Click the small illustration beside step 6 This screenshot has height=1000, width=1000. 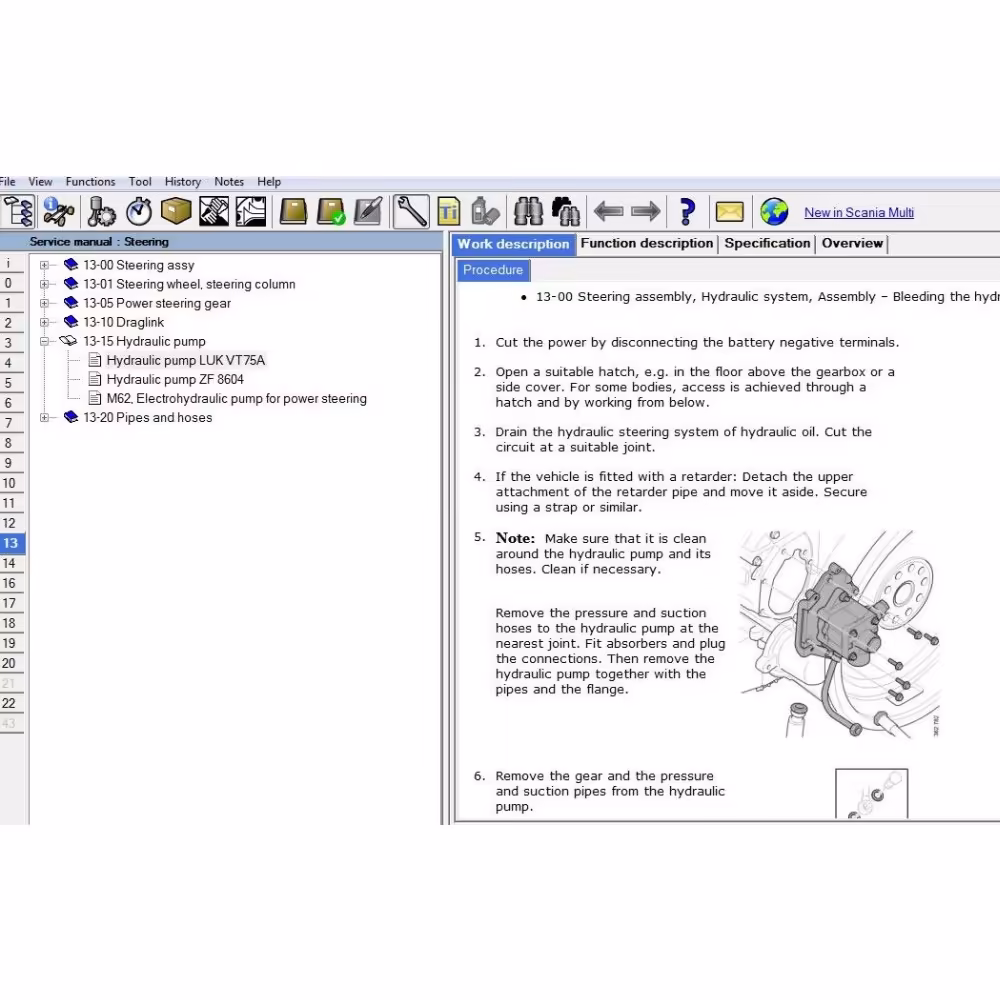871,793
